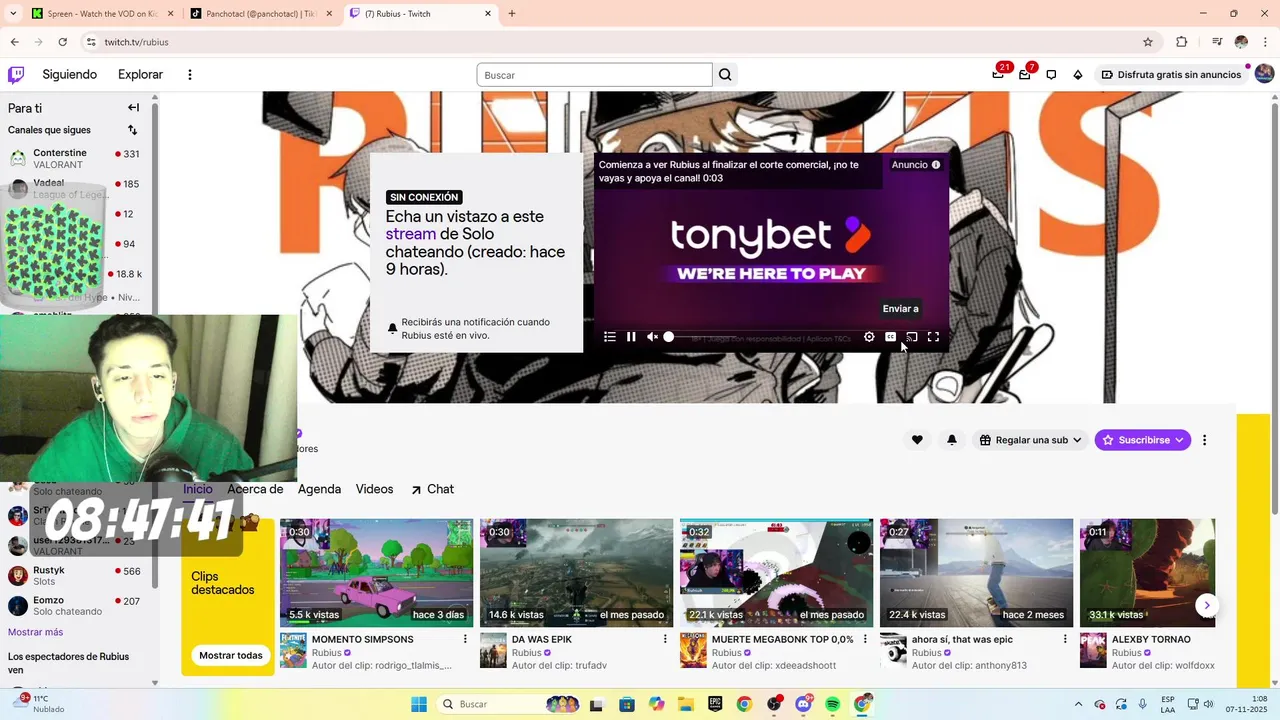Open browser extensions puzzle icon
This screenshot has width=1280, height=720.
pos(1181,42)
